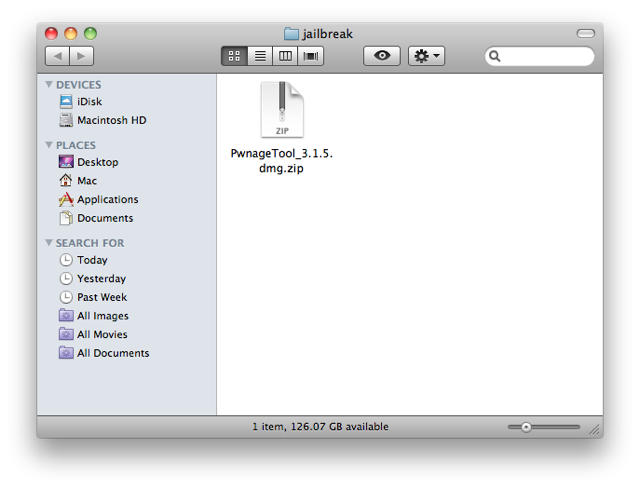Click the Back navigation button

58,57
